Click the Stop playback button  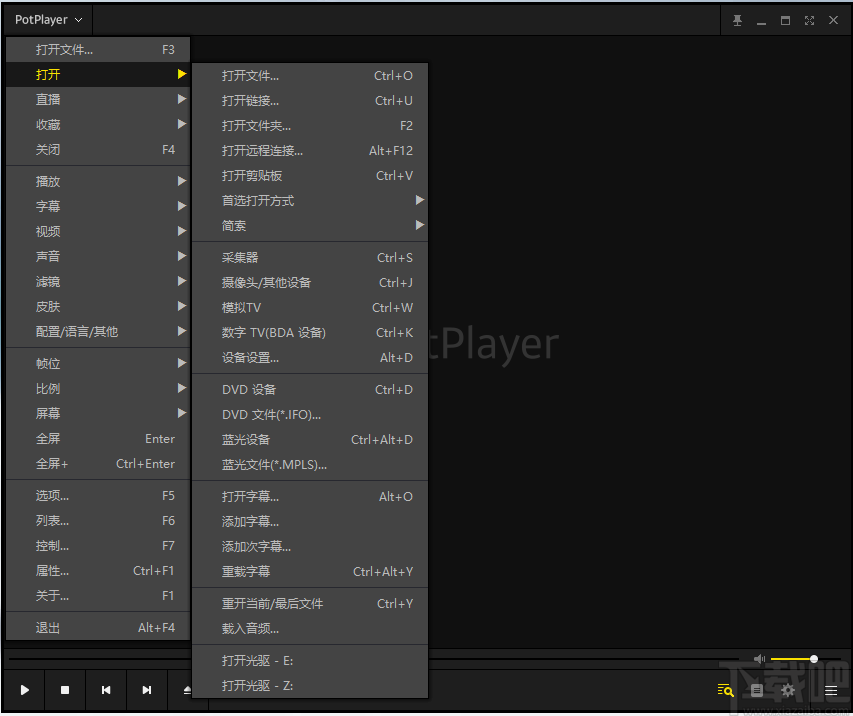point(65,690)
